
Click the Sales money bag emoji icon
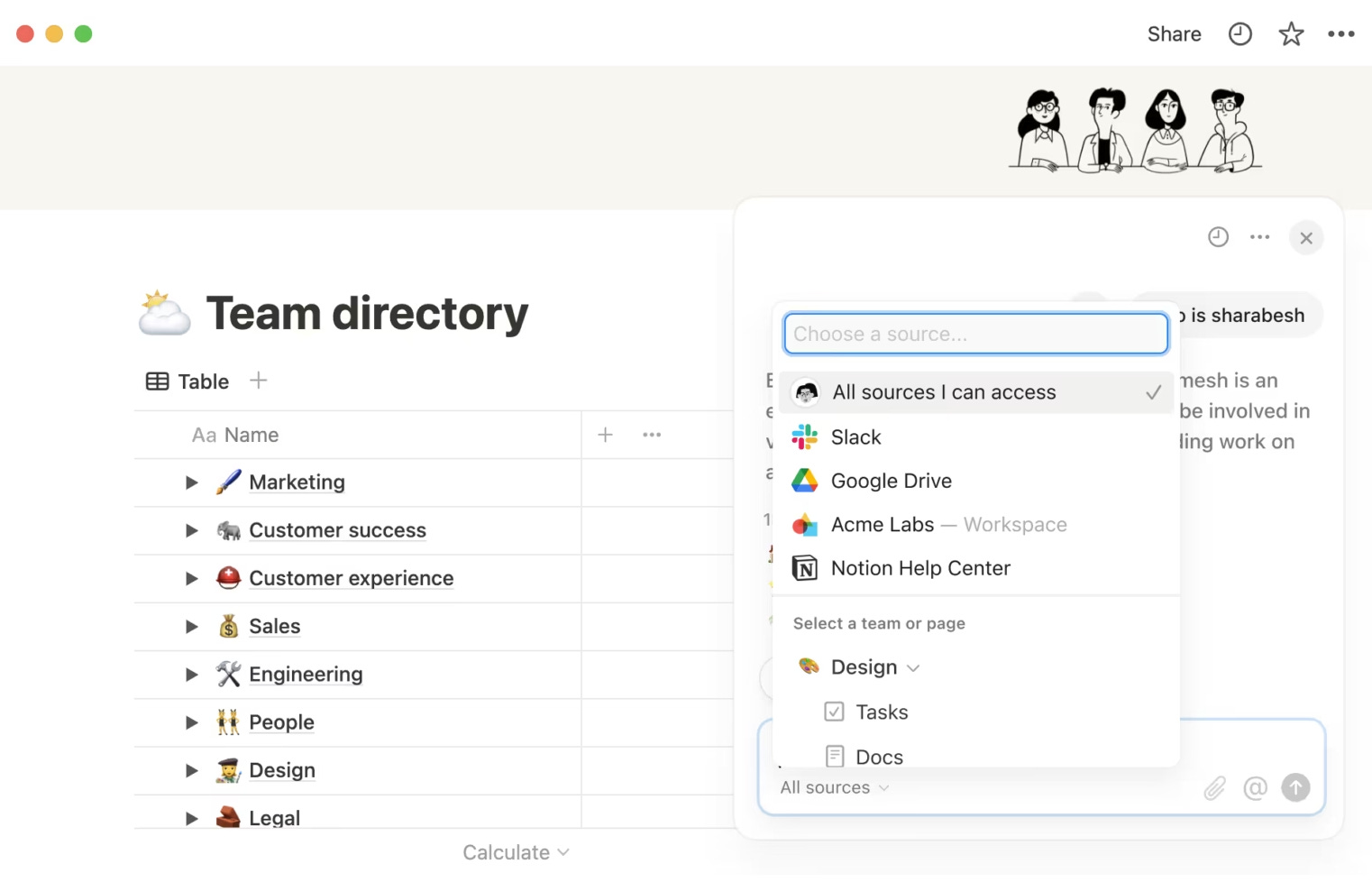click(228, 626)
